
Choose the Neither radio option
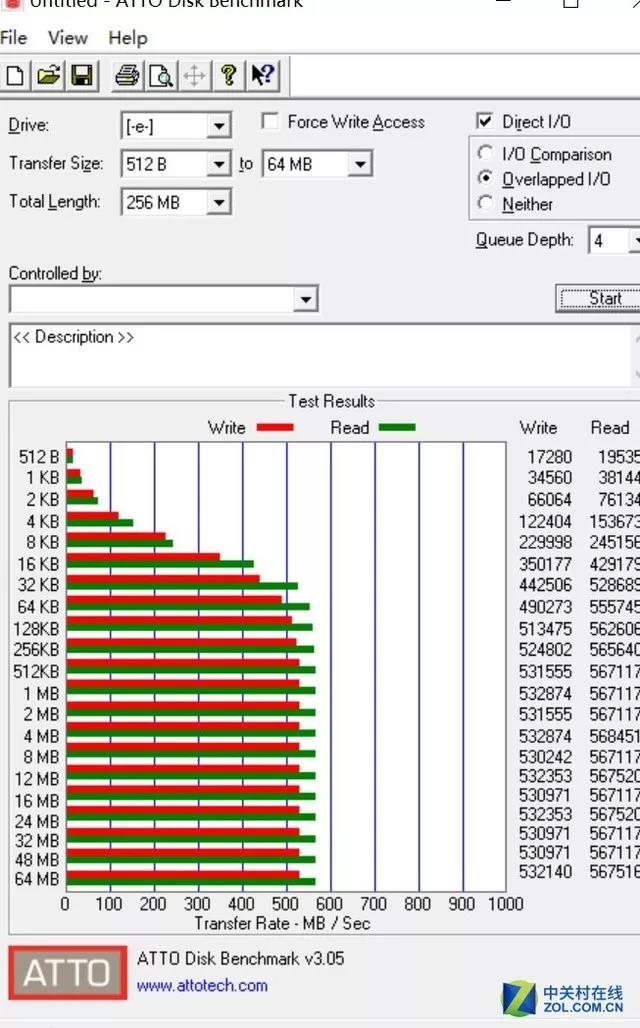click(x=486, y=204)
